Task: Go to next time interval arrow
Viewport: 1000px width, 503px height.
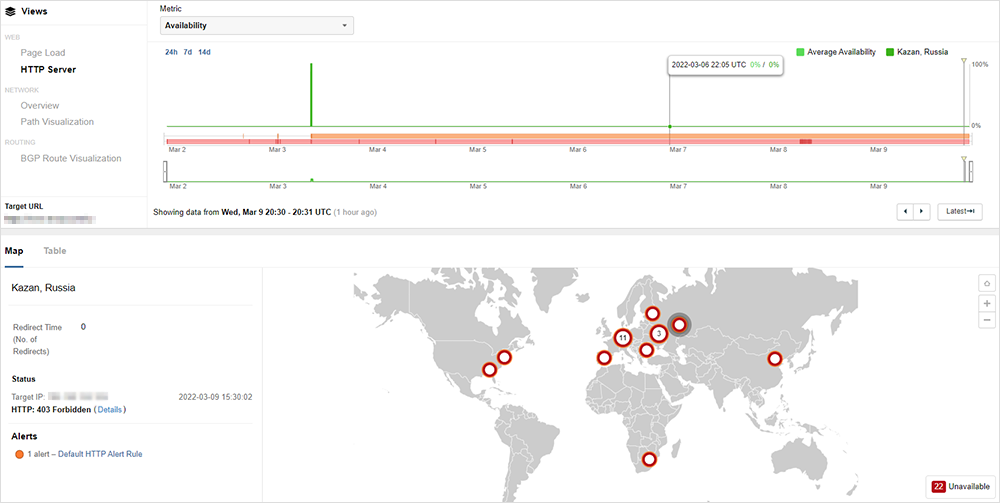Action: coord(922,211)
